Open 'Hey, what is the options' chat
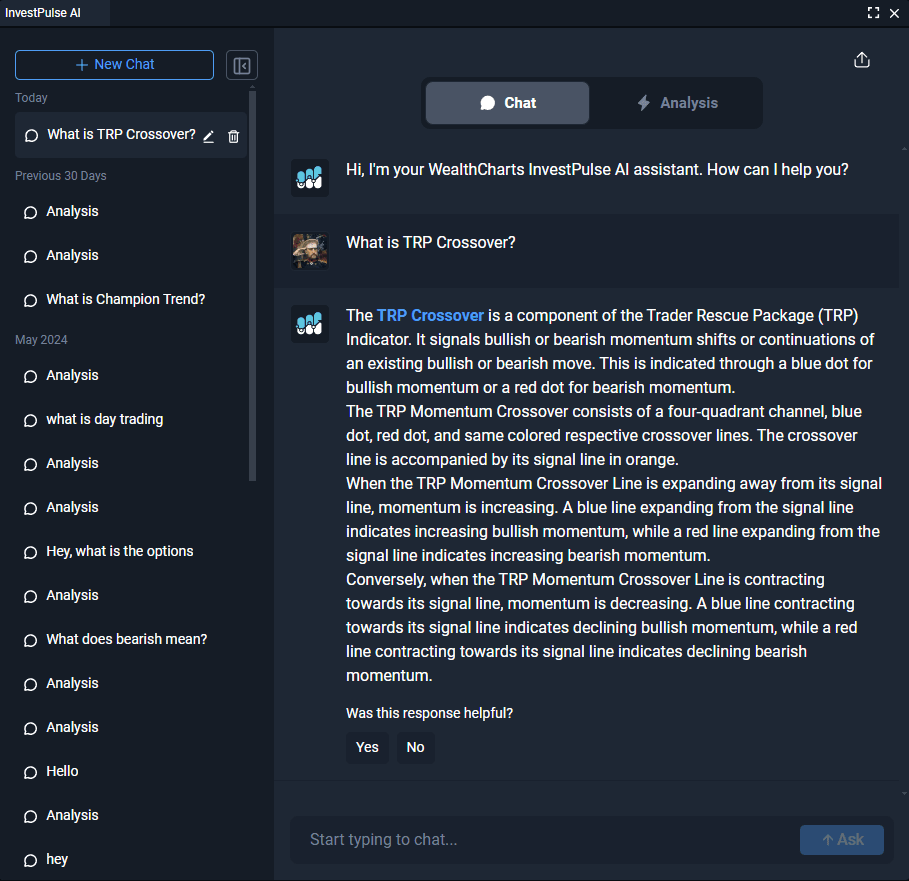 [119, 551]
